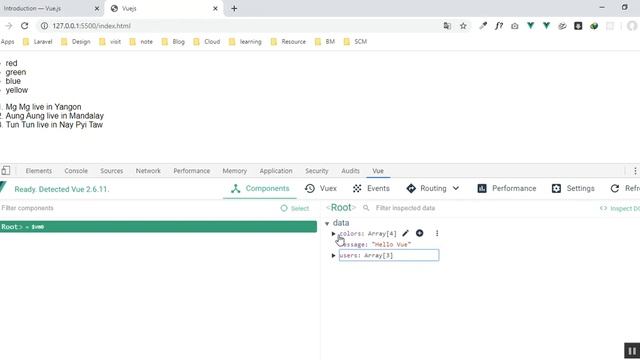Click the translate page icon in address bar

(x=447, y=26)
